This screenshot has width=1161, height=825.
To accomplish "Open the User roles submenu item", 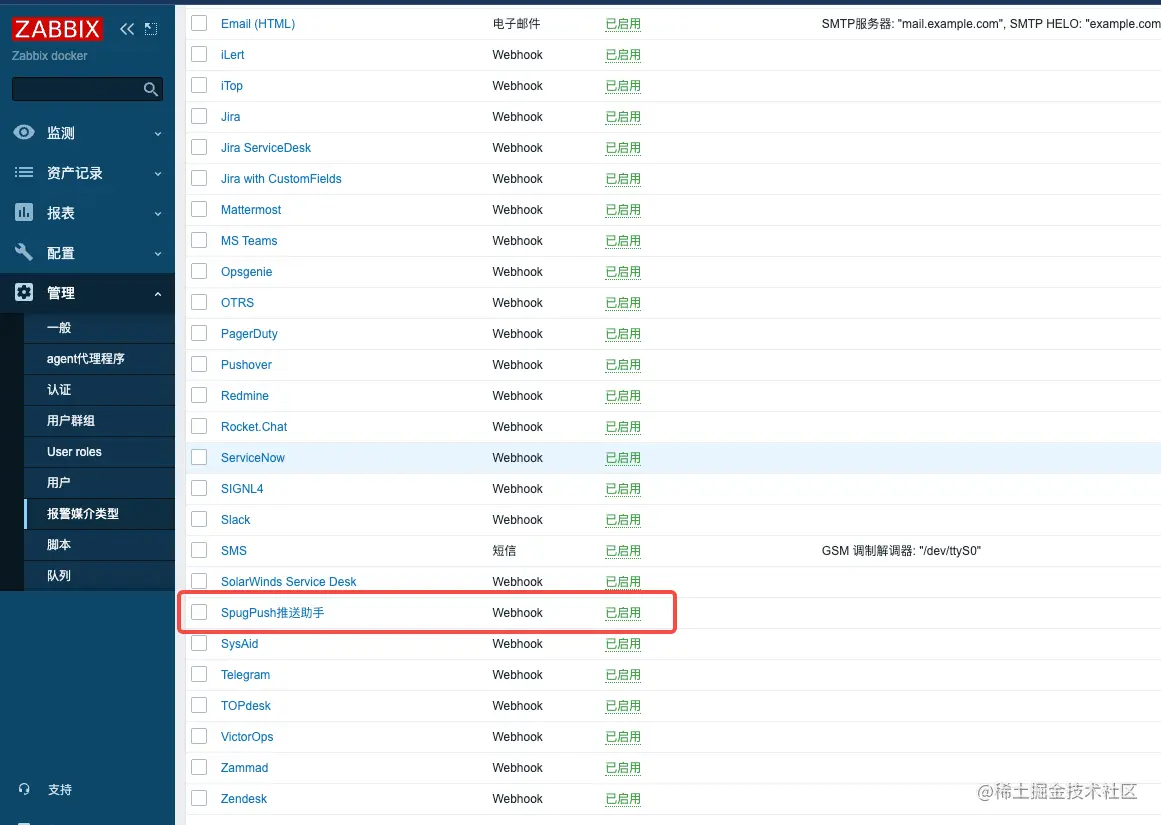I will click(x=99, y=452).
